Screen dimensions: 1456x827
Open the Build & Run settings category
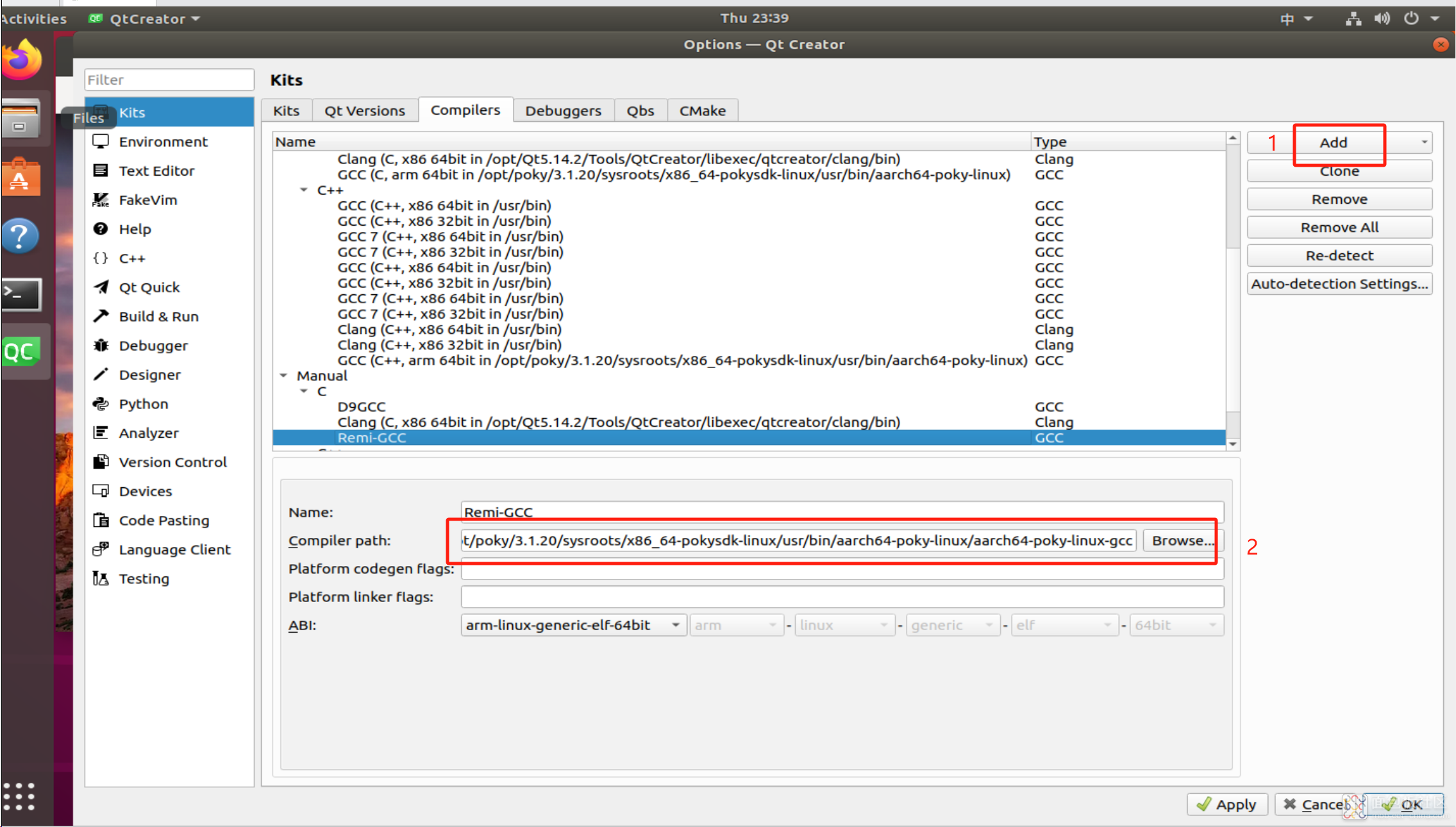coord(169,317)
